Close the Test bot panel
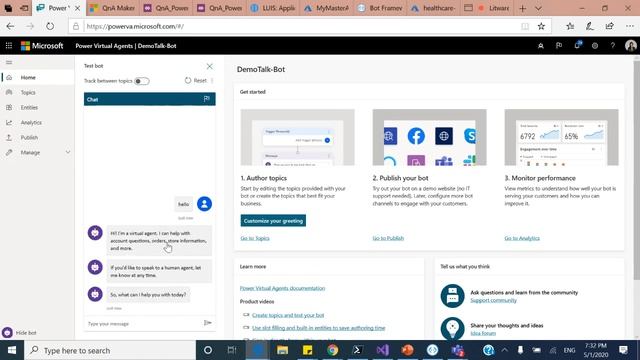This screenshot has height=360, width=640. [209, 66]
